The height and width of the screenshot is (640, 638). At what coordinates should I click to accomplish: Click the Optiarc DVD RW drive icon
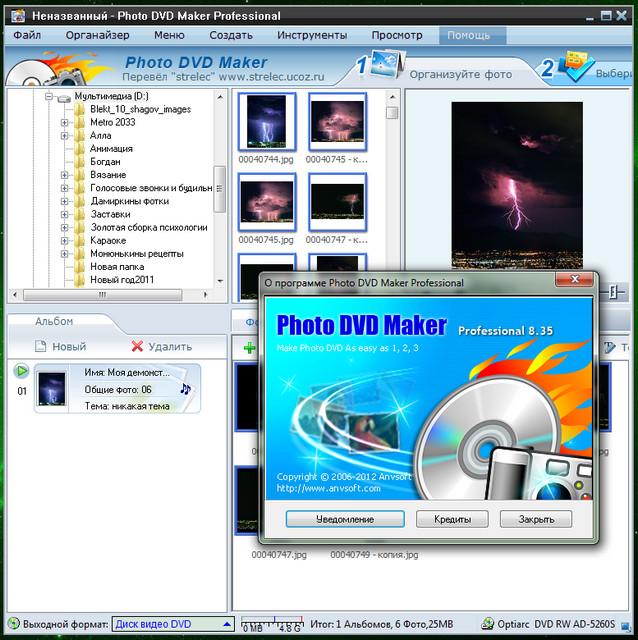(x=487, y=624)
